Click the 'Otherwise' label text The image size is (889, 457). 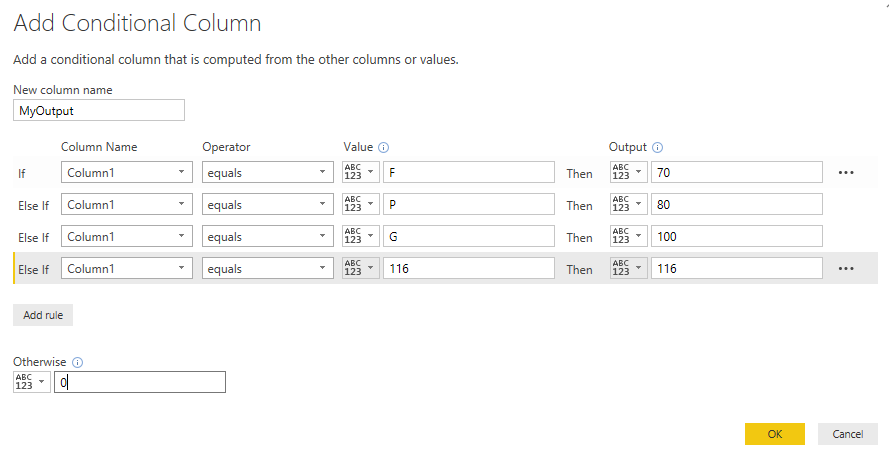(40, 362)
